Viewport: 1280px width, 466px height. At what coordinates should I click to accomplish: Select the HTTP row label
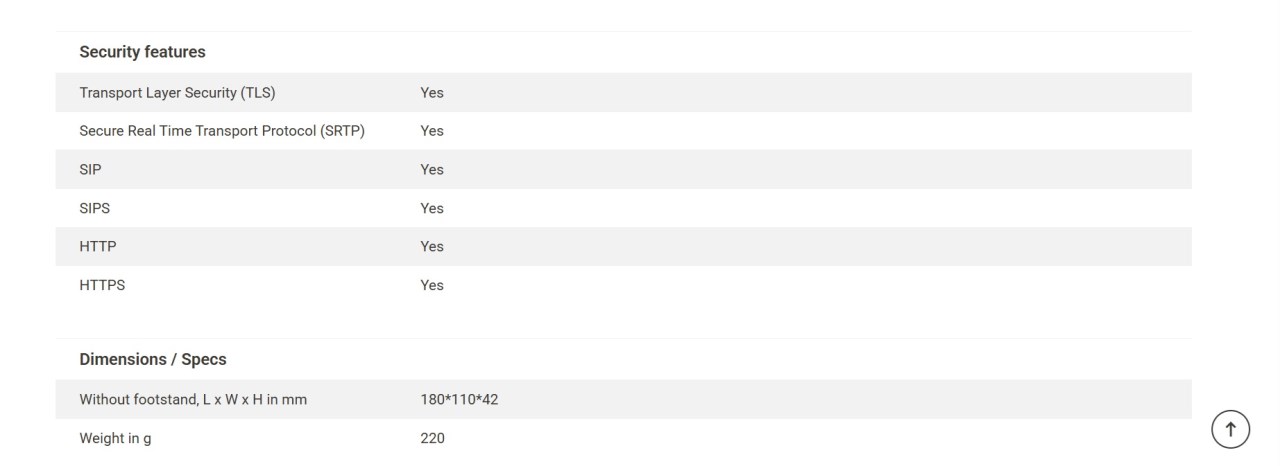click(x=98, y=246)
